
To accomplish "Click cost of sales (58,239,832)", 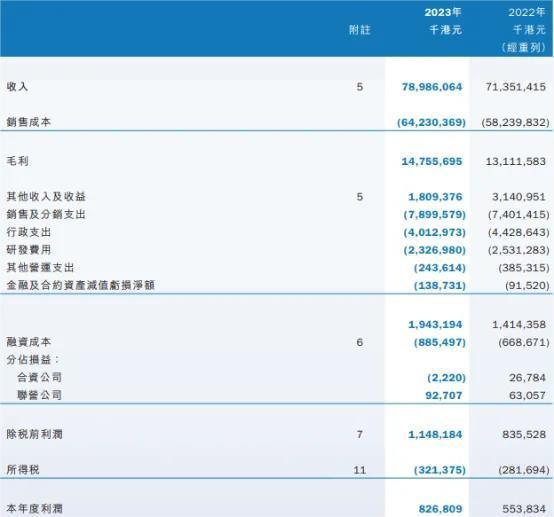I will coord(515,123).
